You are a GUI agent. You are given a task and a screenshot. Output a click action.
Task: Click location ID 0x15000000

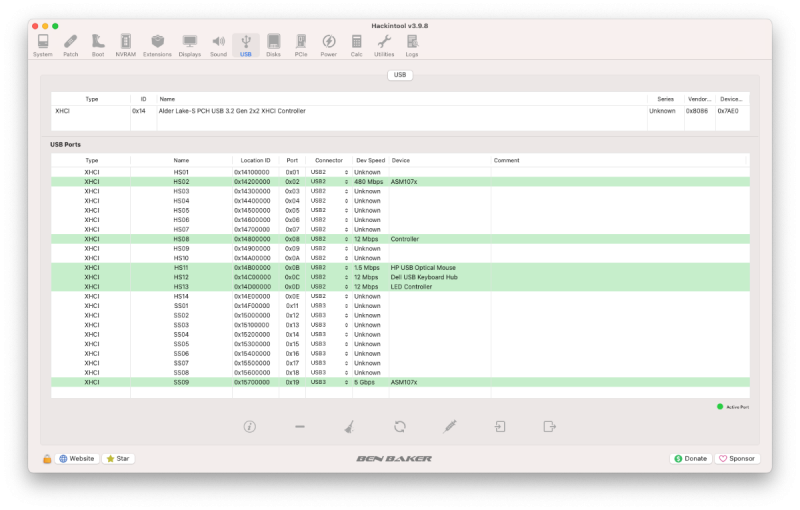252,316
